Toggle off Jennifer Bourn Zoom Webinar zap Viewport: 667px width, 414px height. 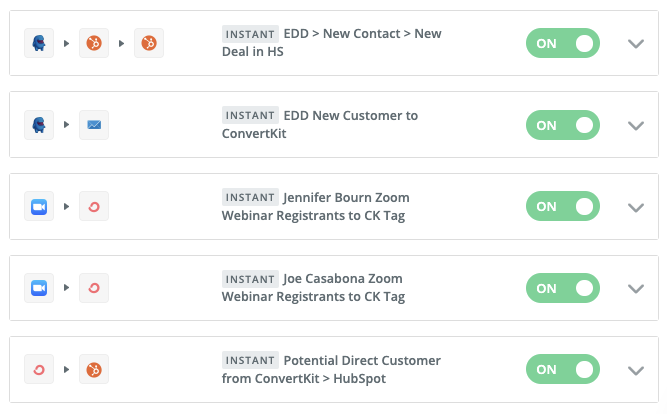click(x=562, y=206)
